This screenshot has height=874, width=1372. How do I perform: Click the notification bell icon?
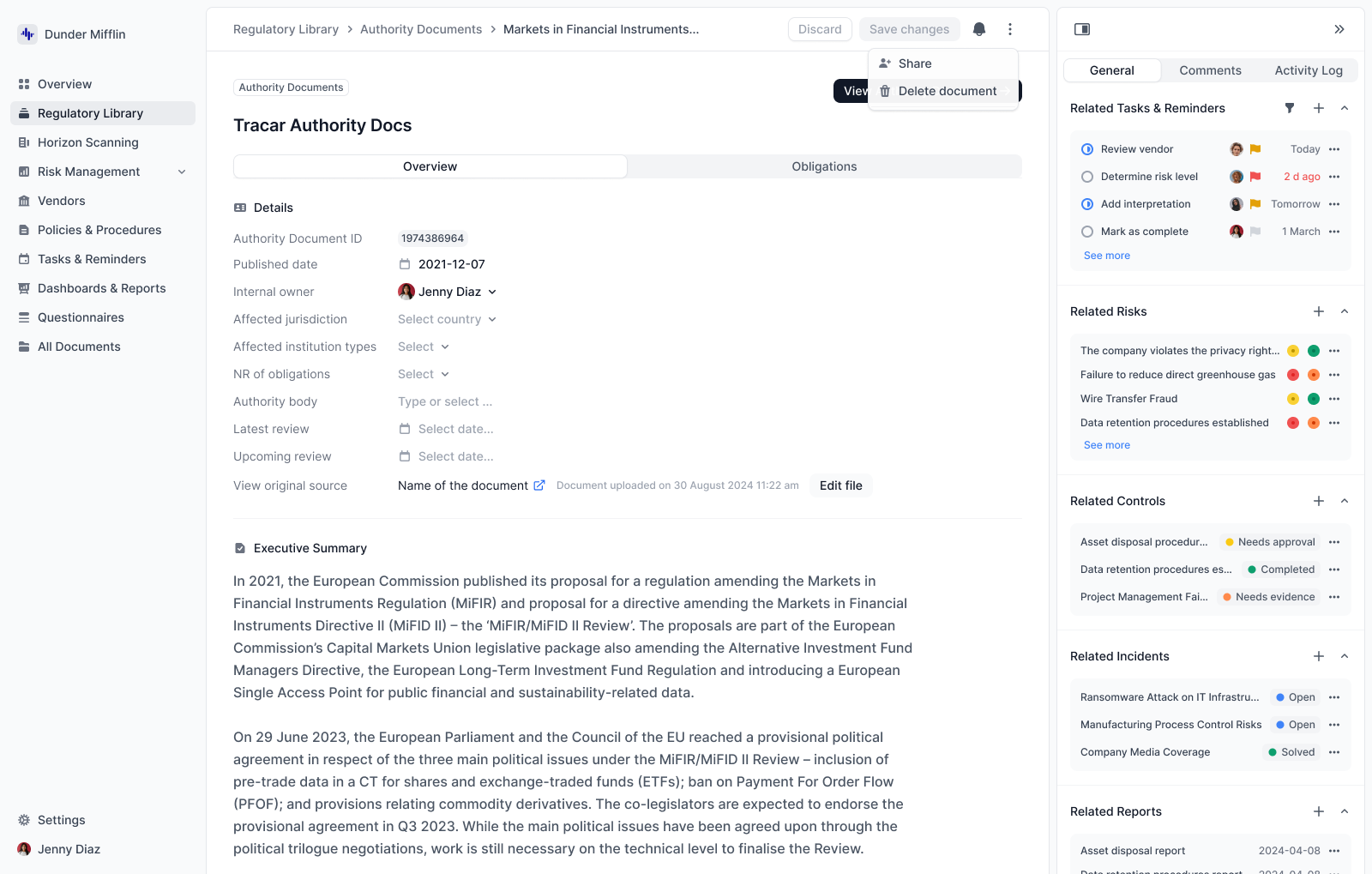pos(979,29)
